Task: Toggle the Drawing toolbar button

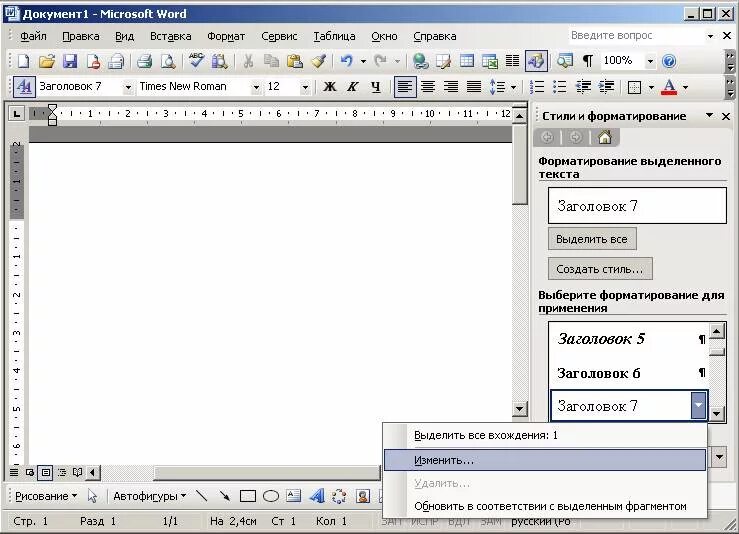Action: [x=536, y=61]
